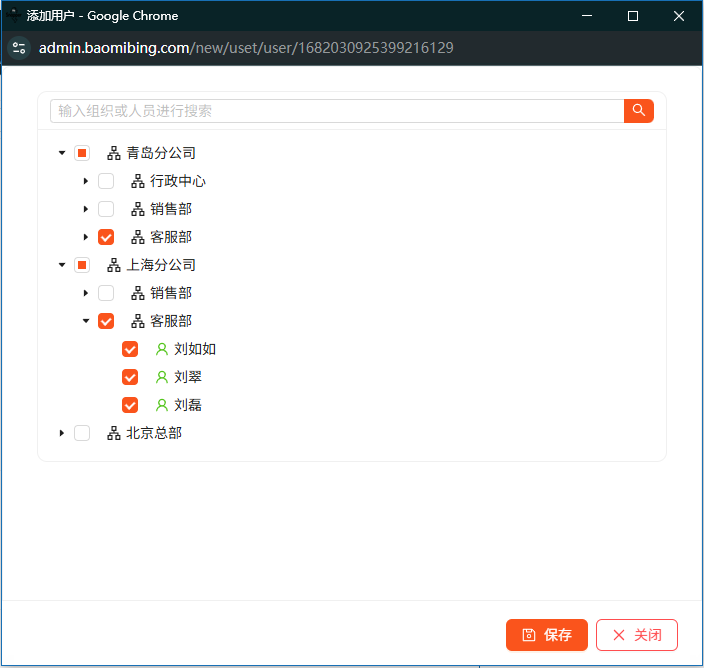
Task: Expand 销售部 under 上海分公司
Action: tap(86, 293)
